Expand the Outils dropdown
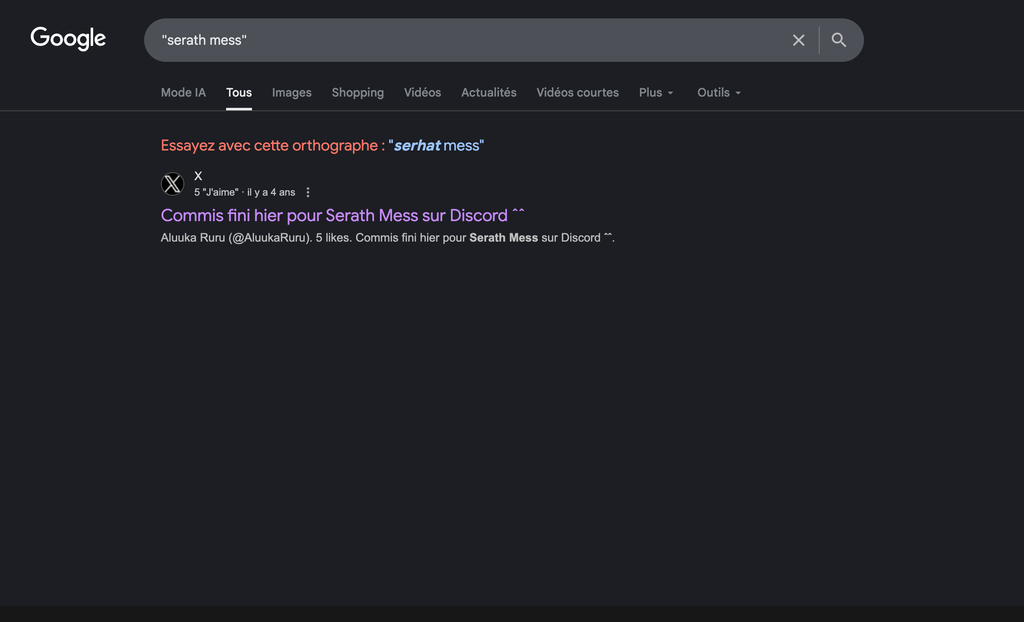 coord(719,92)
